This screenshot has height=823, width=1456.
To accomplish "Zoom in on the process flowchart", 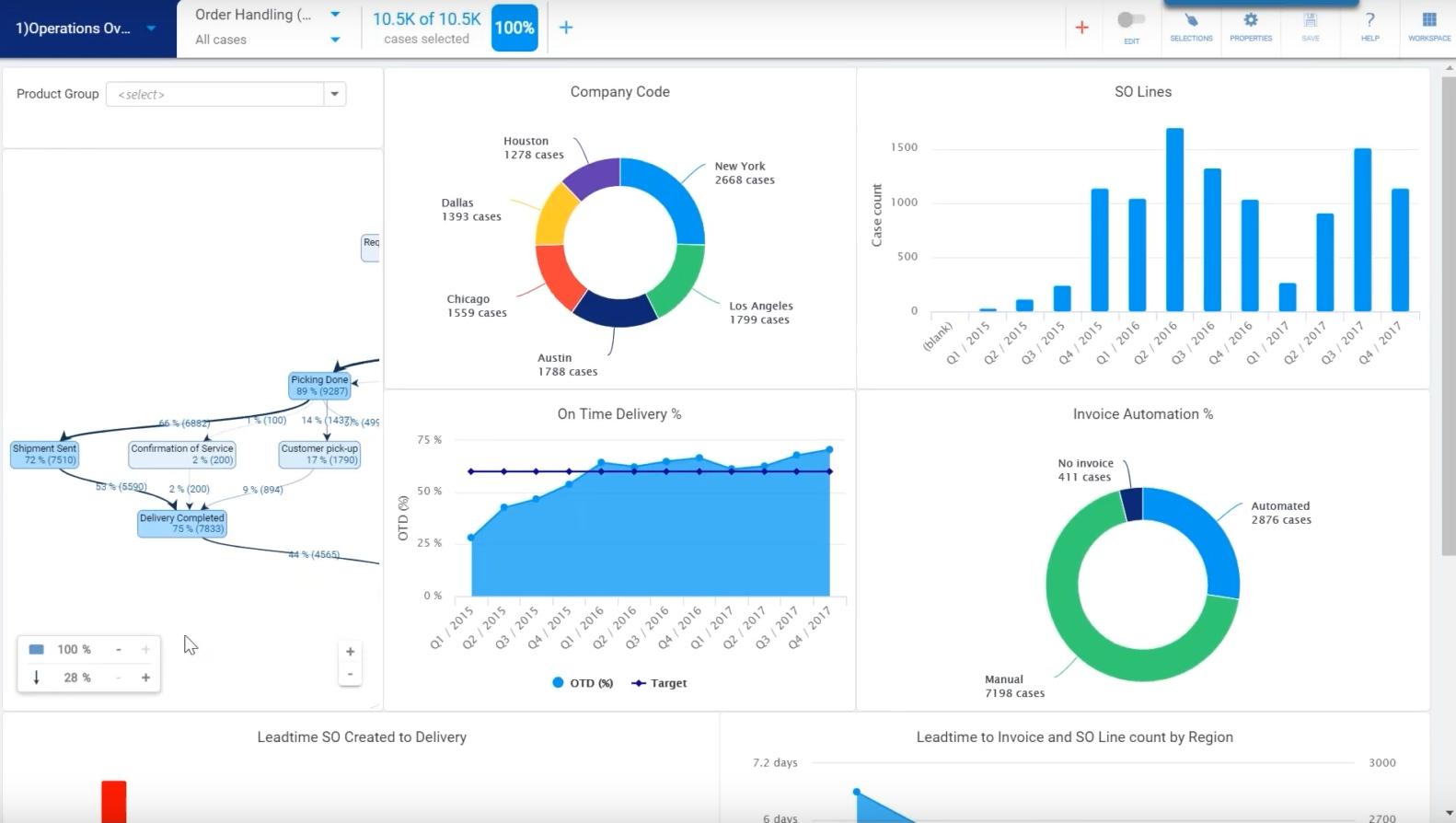I will [350, 652].
